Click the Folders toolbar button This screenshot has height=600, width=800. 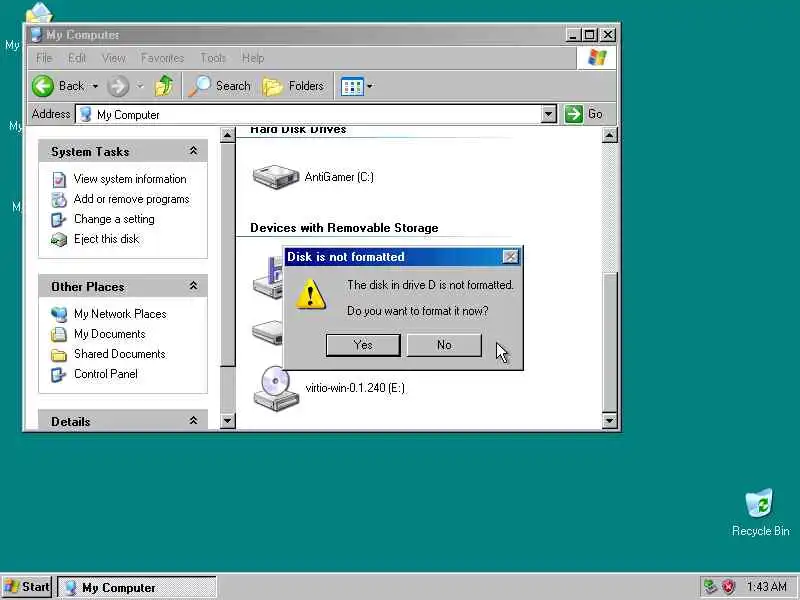(293, 86)
